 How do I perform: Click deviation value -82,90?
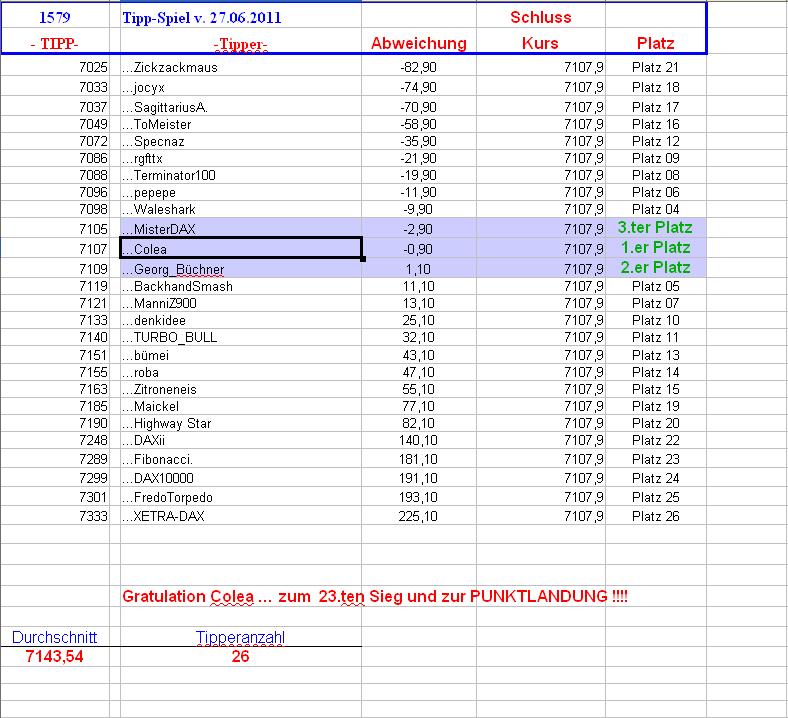418,67
